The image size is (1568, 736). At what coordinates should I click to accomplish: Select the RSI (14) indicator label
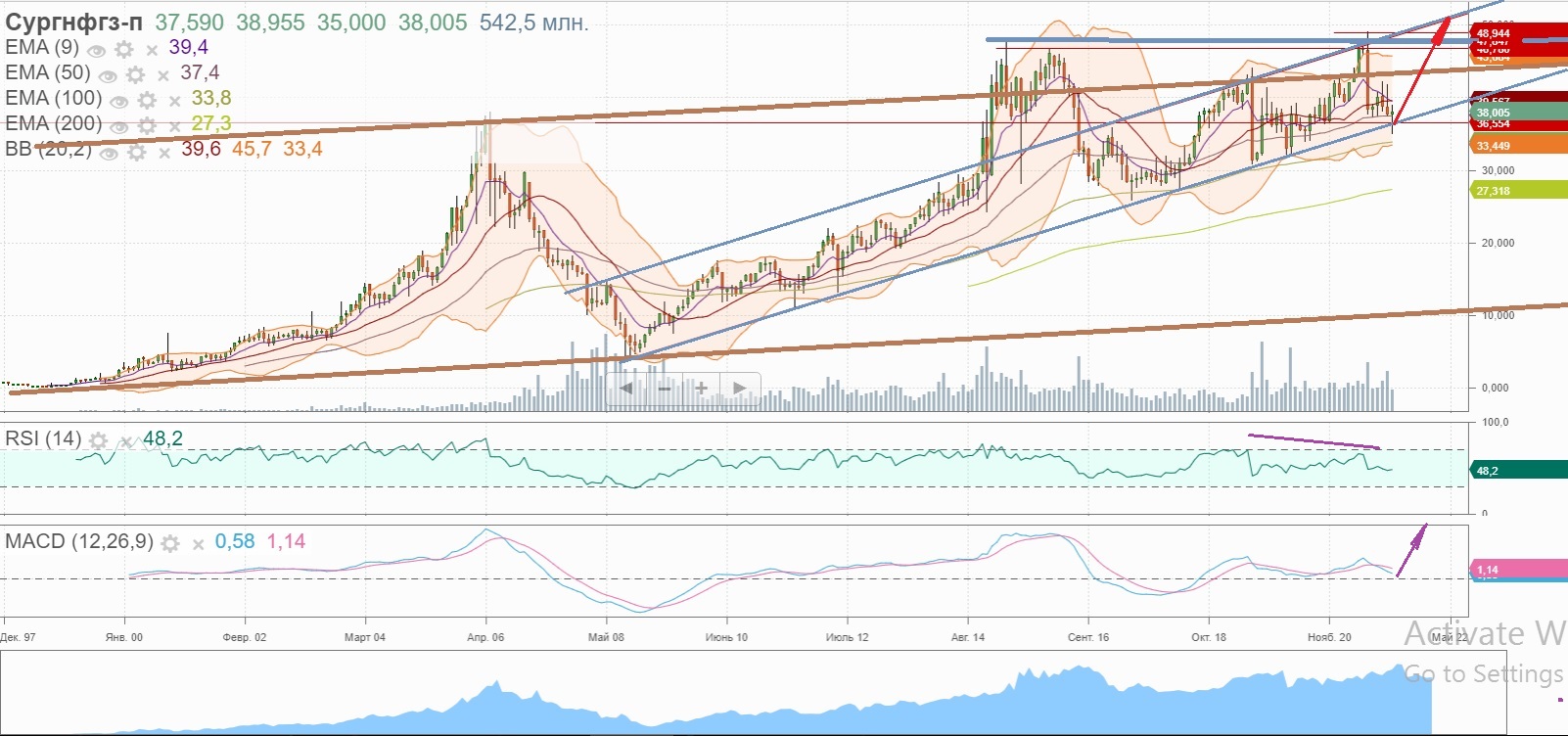(43, 438)
